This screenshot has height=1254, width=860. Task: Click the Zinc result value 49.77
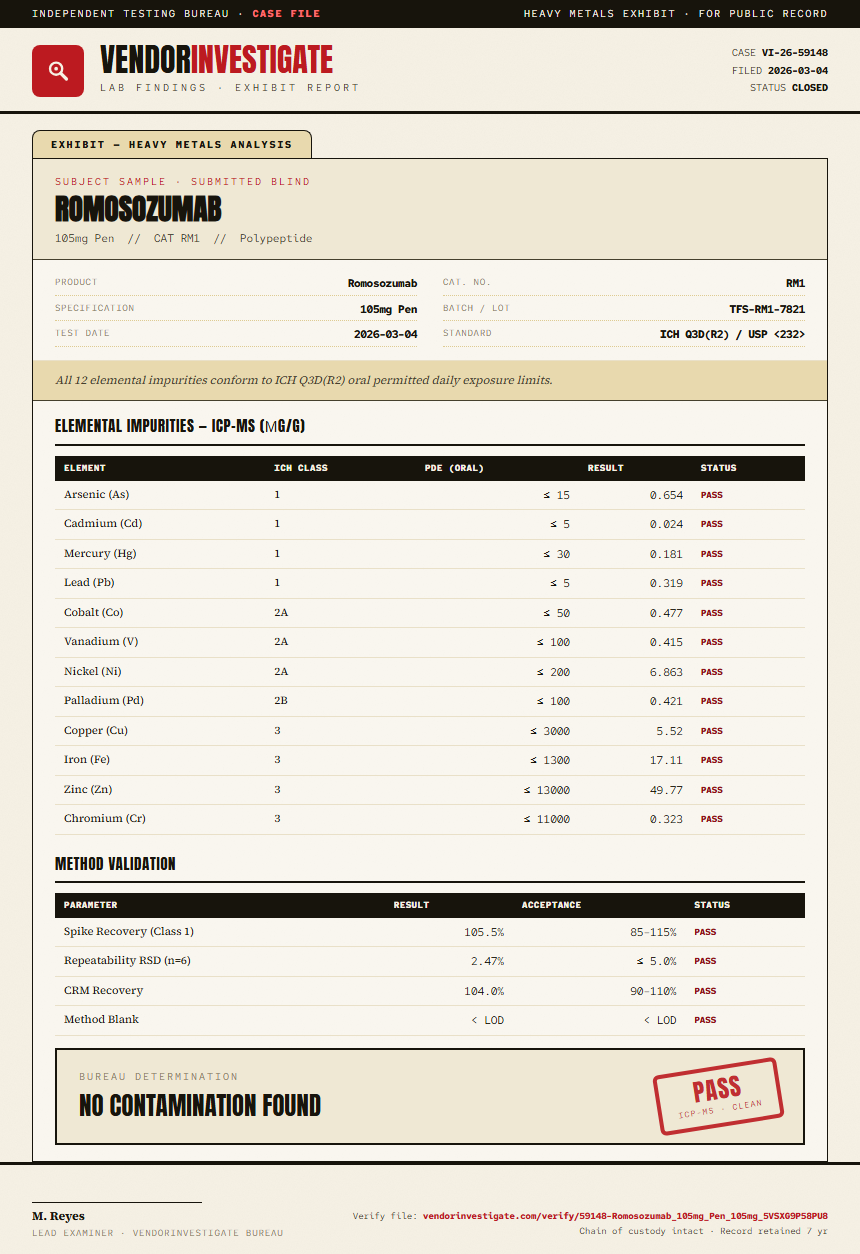click(x=667, y=790)
